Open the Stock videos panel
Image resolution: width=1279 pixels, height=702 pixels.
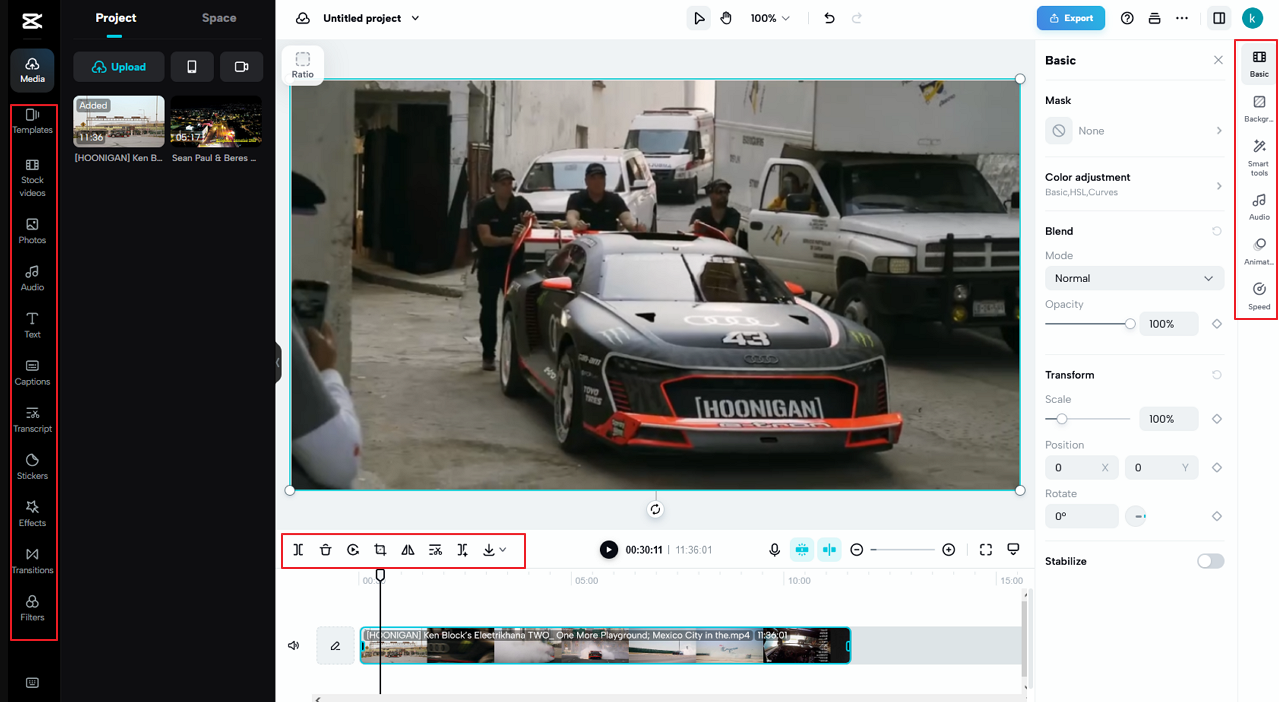pyautogui.click(x=32, y=177)
